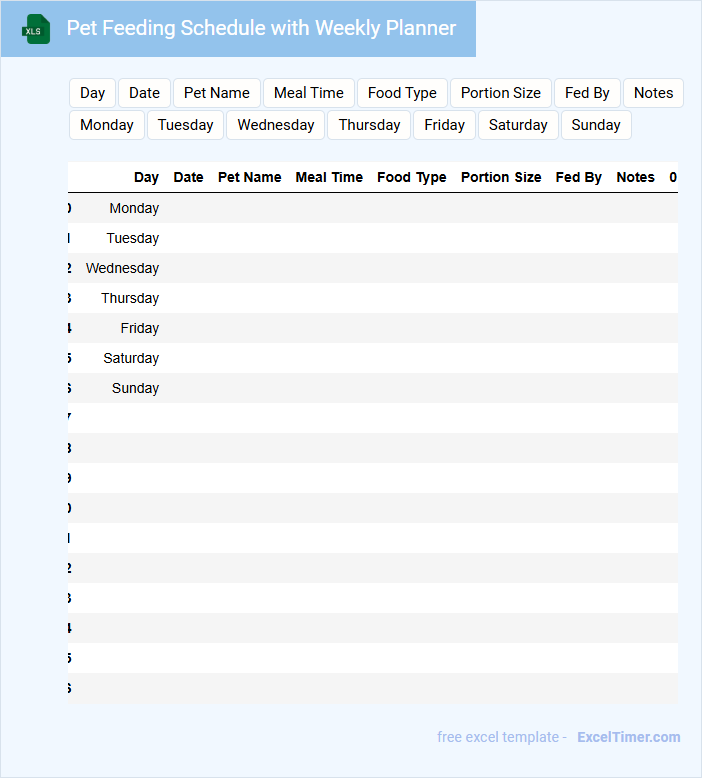Viewport: 702px width, 778px height.
Task: Click the Fed By column header
Action: tap(578, 177)
